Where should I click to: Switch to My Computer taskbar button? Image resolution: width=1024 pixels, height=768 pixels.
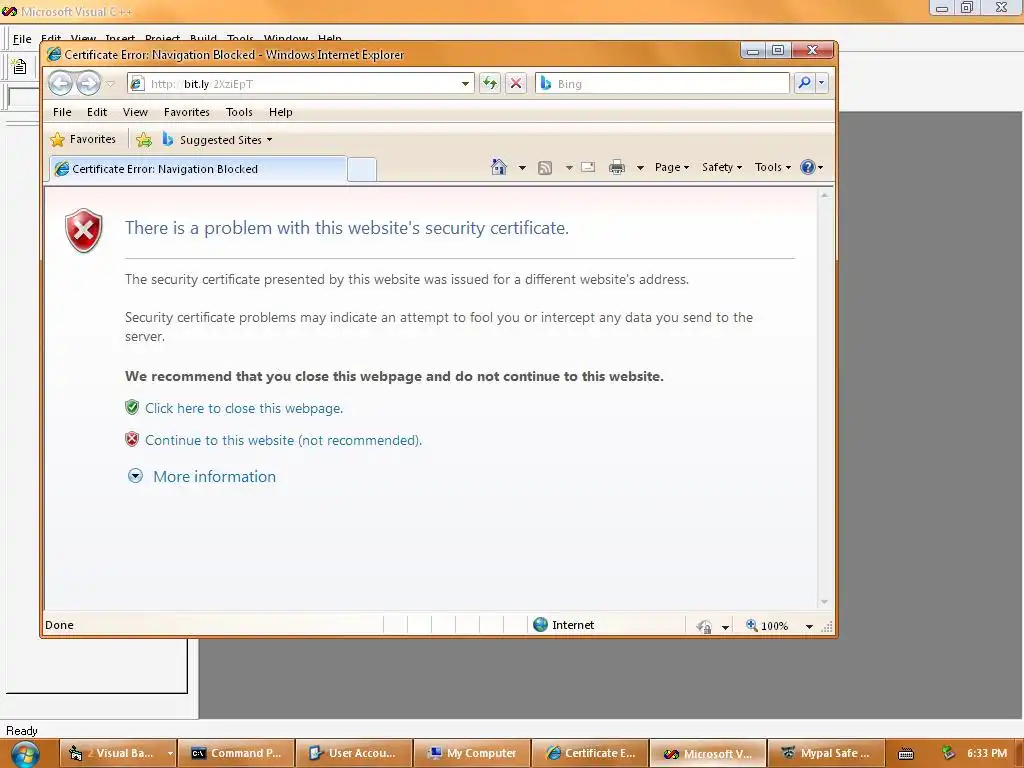coord(472,754)
